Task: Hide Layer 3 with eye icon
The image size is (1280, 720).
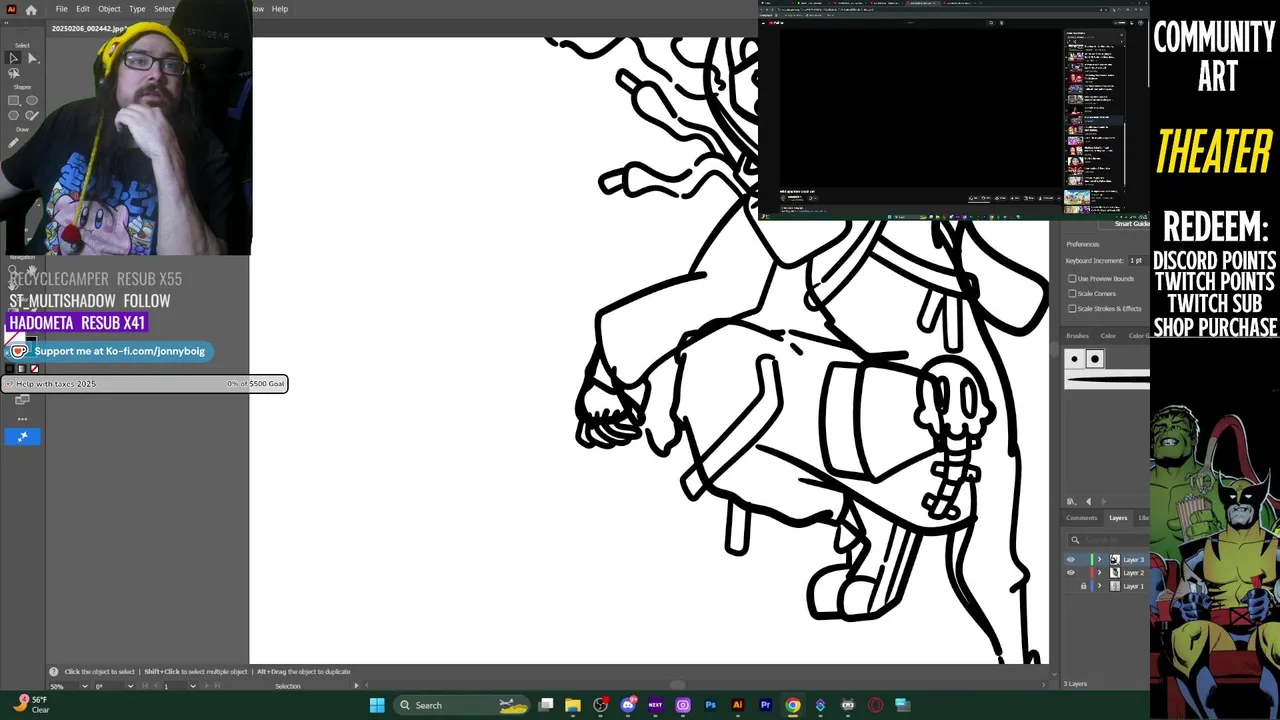Action: [x=1071, y=560]
